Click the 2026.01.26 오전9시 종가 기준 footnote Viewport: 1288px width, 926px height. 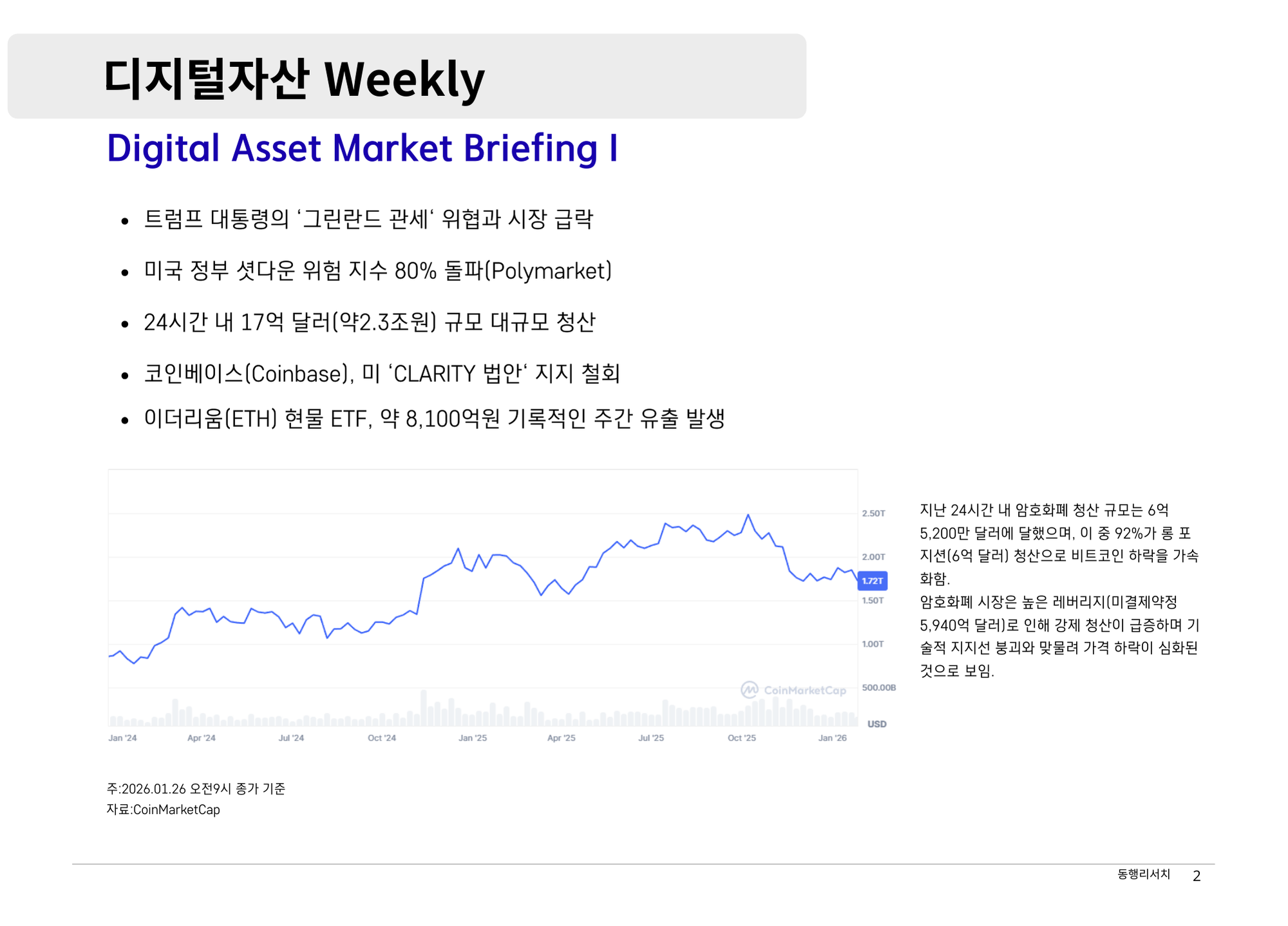pyautogui.click(x=196, y=789)
